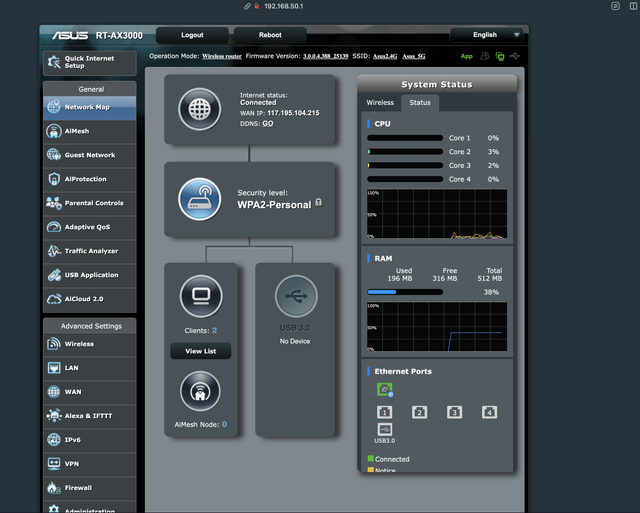640x513 pixels.
Task: Click the WPA2-Personal security level text
Action: click(x=274, y=205)
